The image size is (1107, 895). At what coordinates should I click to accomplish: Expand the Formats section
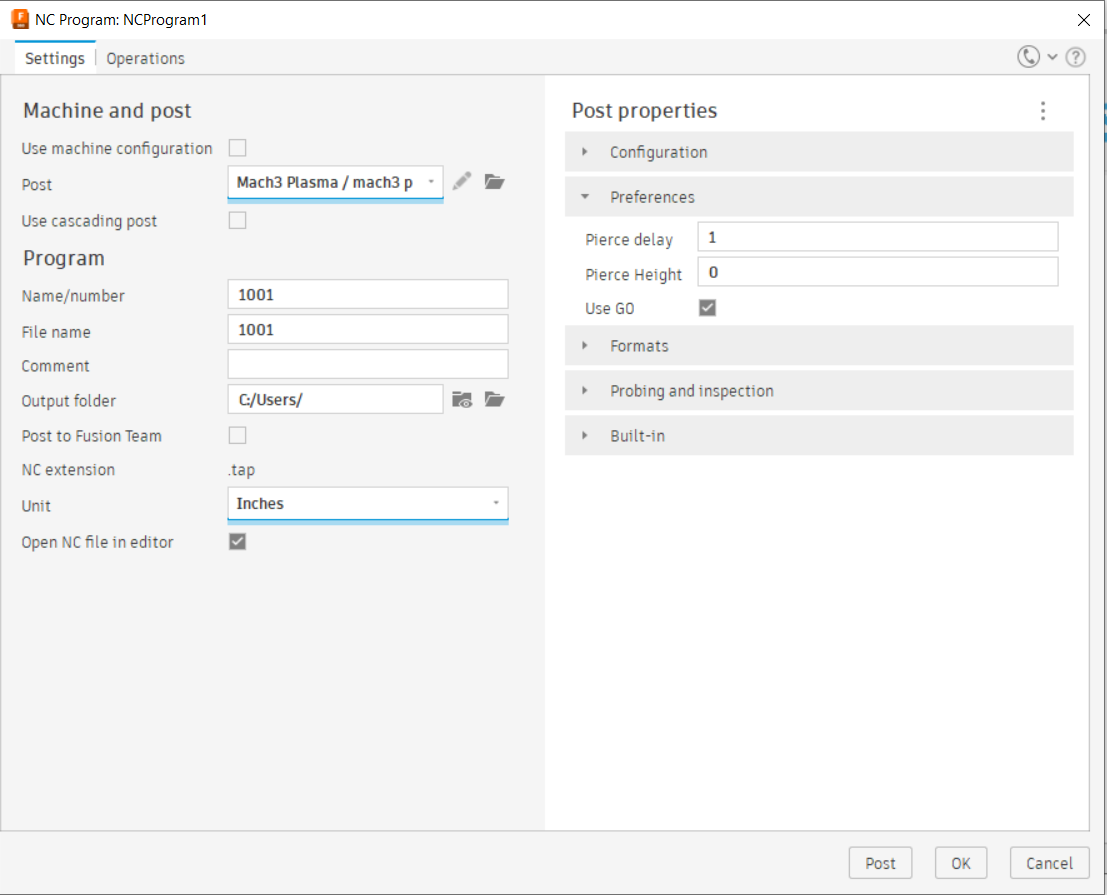click(639, 346)
